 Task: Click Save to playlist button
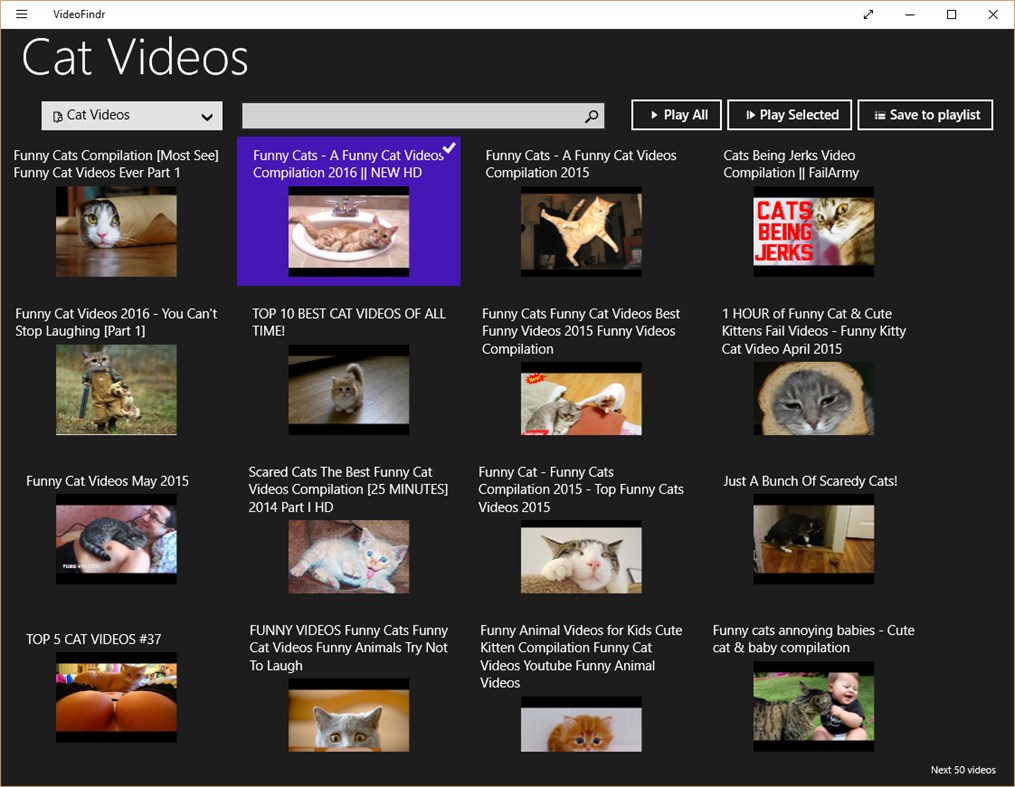(x=925, y=115)
